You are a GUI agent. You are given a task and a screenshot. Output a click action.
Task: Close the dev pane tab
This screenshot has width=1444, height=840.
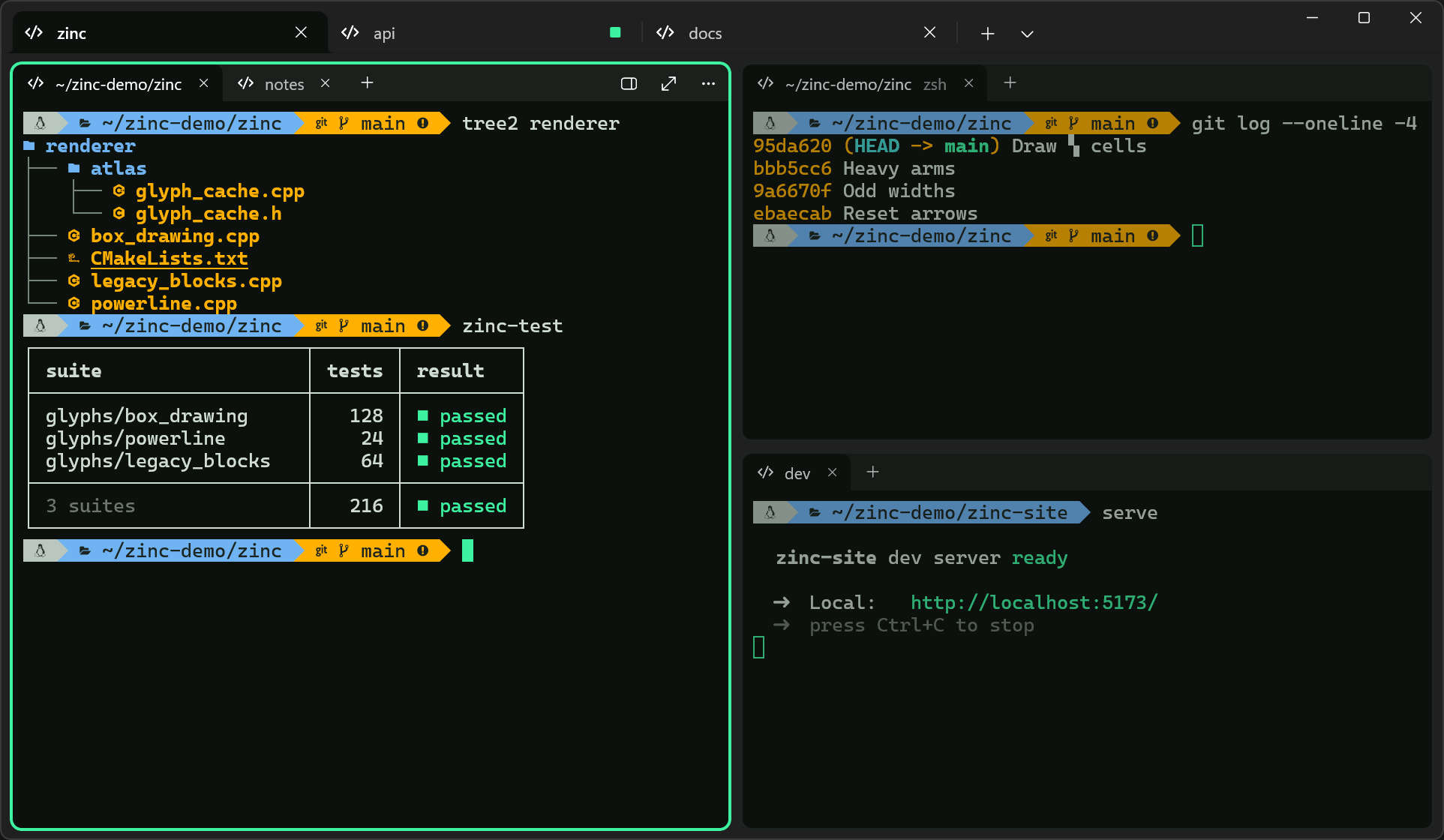click(833, 472)
